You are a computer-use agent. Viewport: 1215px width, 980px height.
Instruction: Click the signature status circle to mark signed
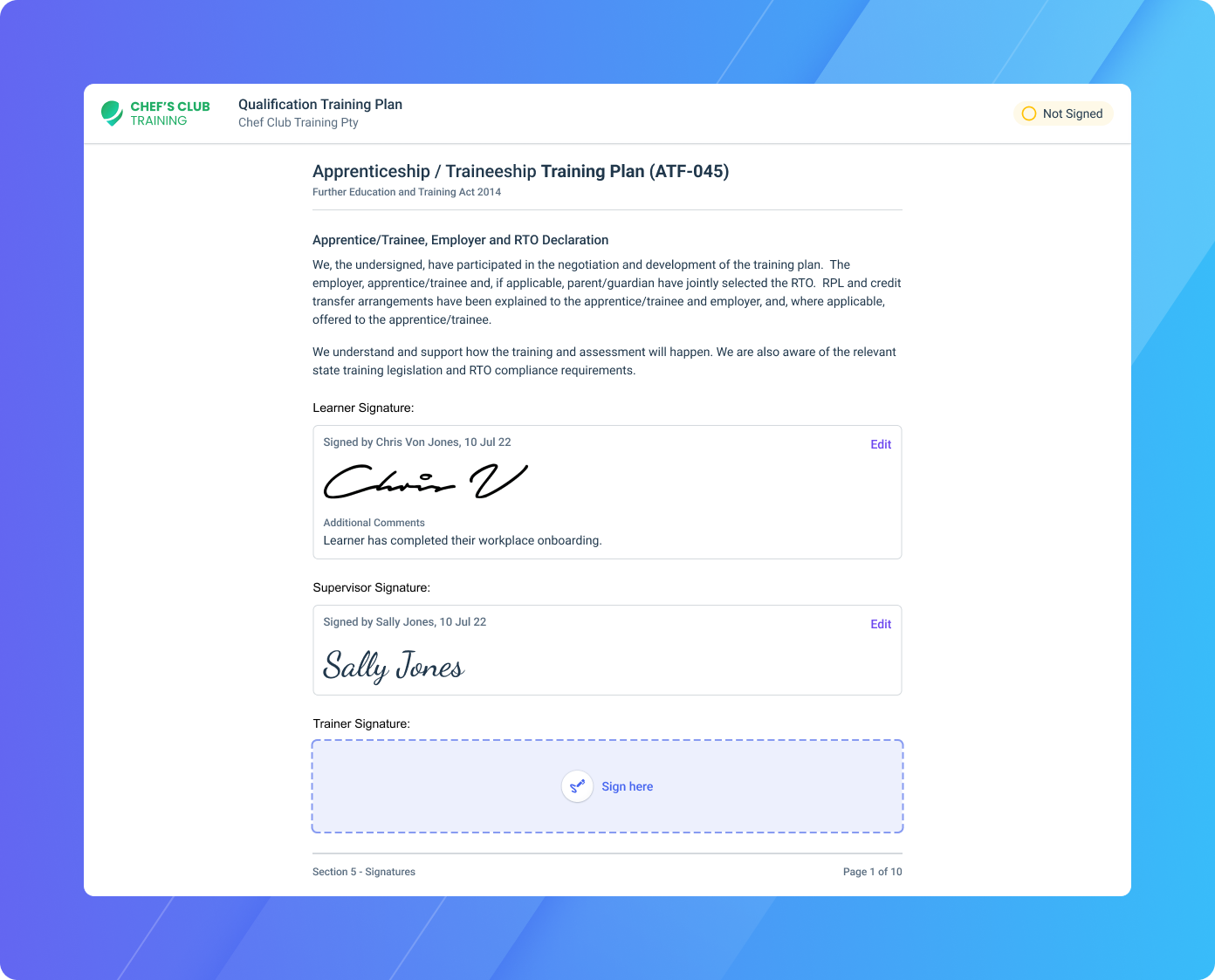pyautogui.click(x=1029, y=113)
